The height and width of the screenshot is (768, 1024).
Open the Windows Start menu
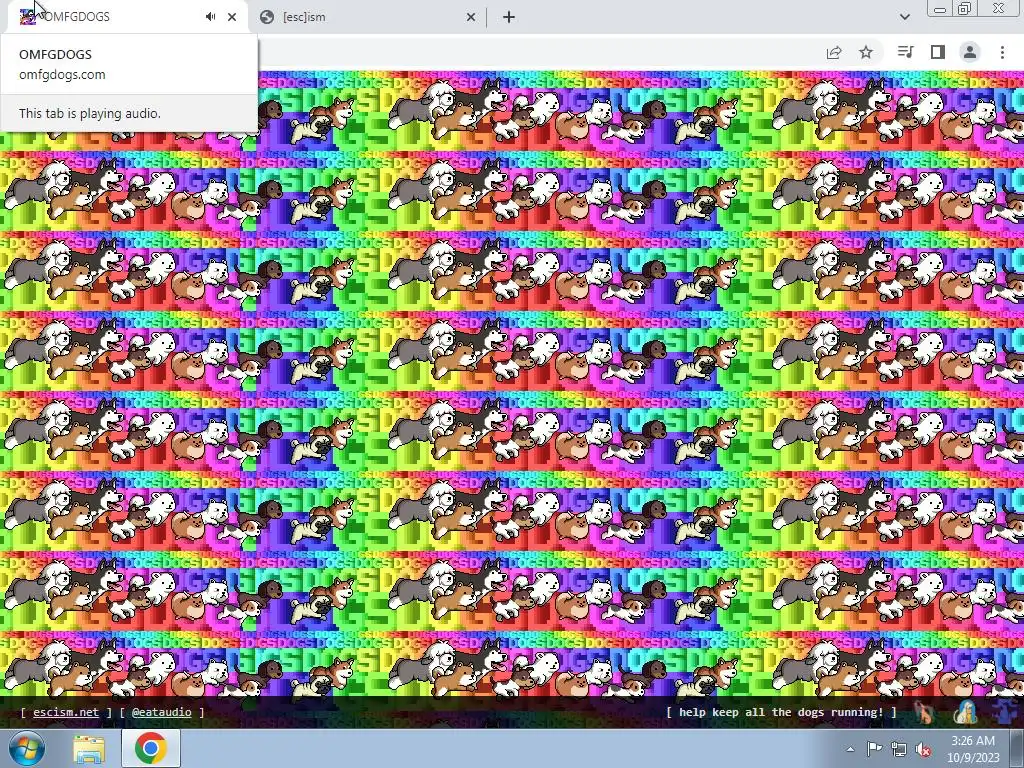point(27,748)
